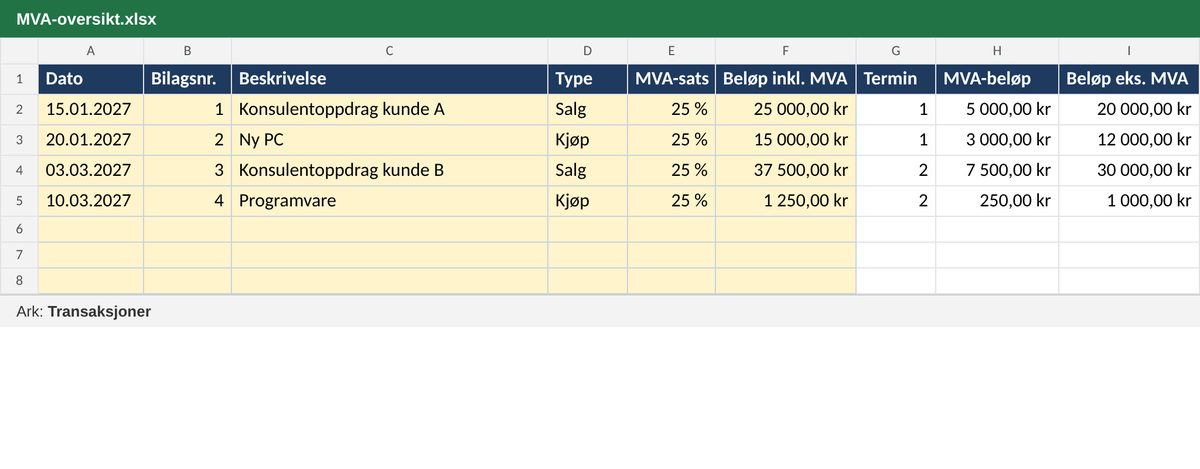The height and width of the screenshot is (469, 1200).
Task: Open the 'Transaksjoner' sheet tab
Action: (99, 312)
